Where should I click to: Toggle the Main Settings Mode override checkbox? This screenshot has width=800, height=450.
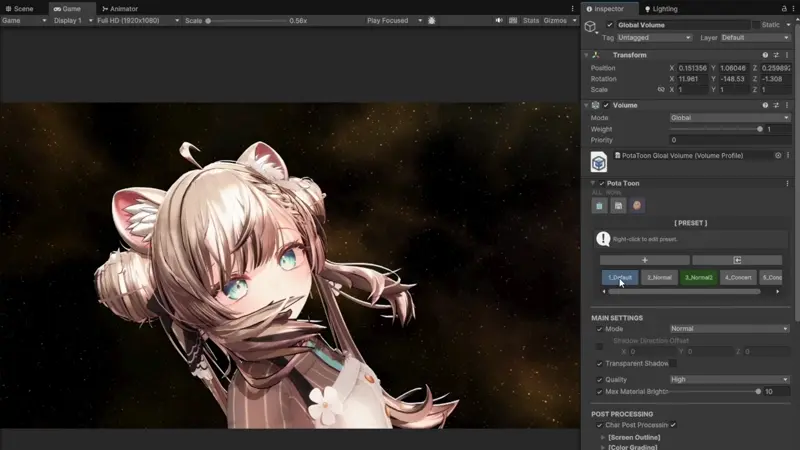click(599, 329)
